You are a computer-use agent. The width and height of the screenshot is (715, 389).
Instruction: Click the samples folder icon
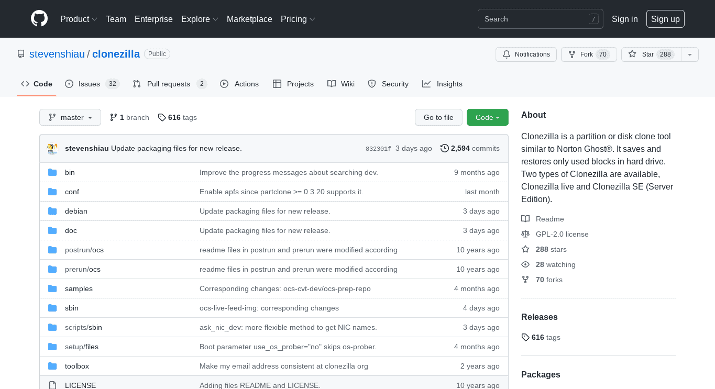point(52,289)
